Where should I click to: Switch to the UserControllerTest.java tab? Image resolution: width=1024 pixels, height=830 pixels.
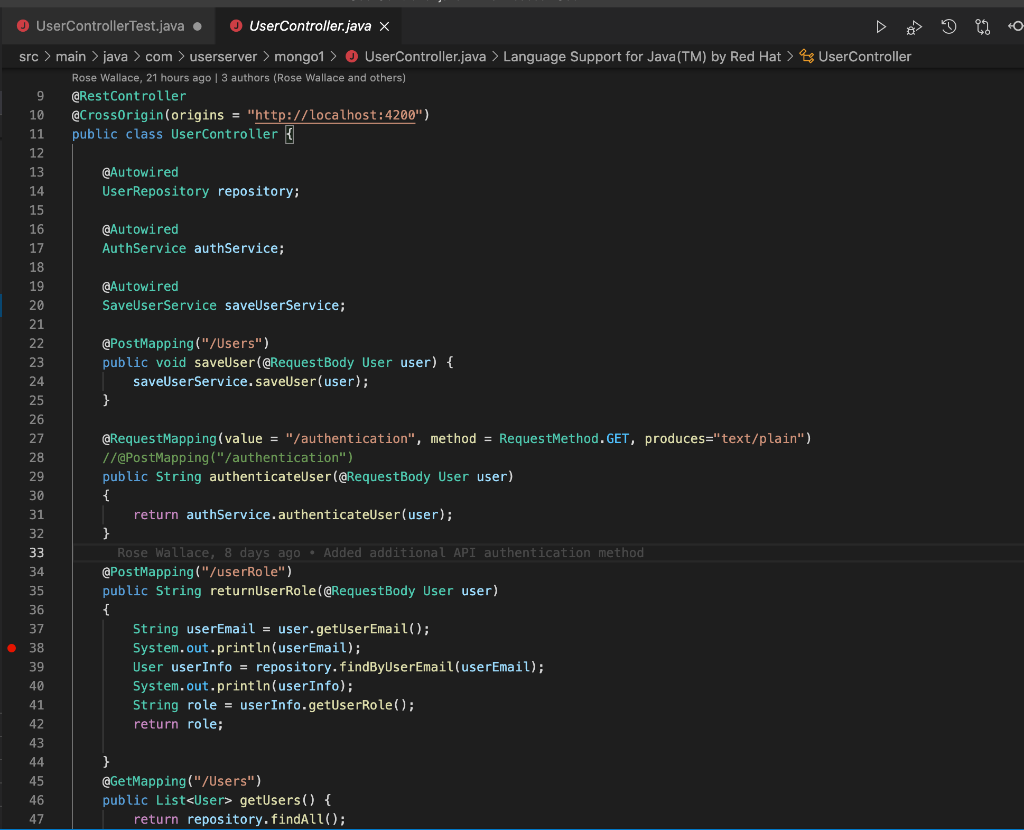point(110,26)
